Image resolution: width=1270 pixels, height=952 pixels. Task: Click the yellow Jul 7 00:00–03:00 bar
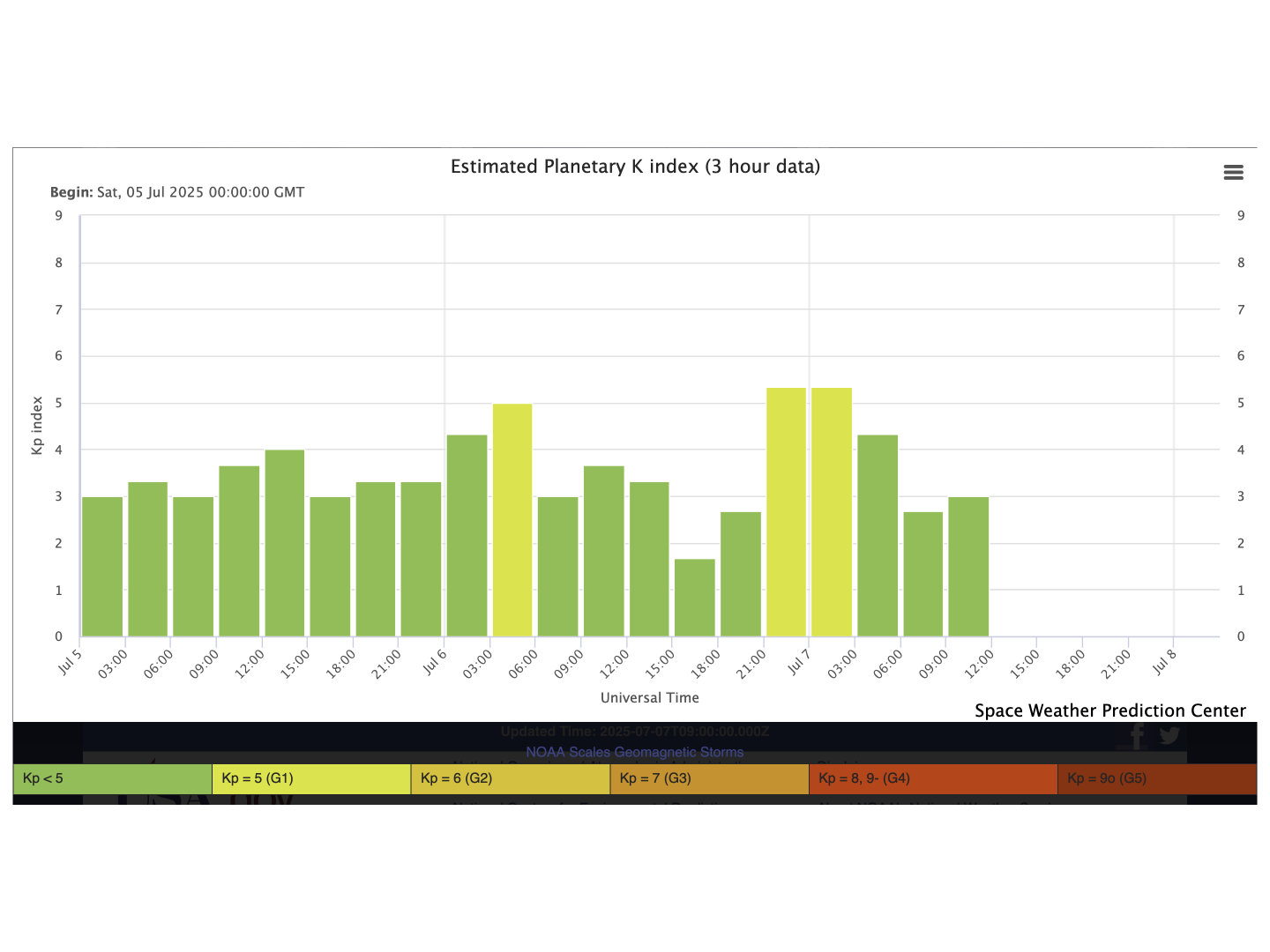832,512
